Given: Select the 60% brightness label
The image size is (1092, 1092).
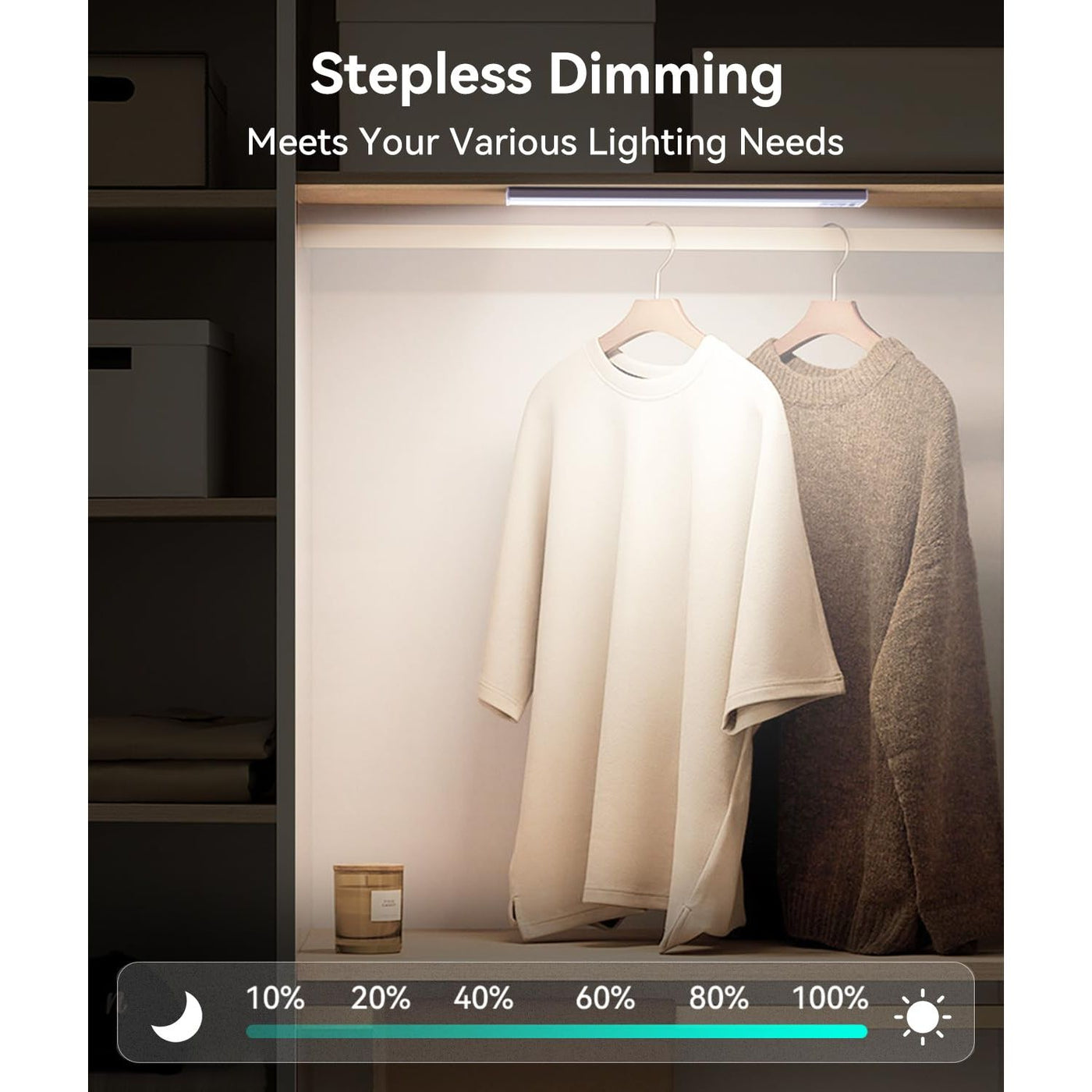Looking at the screenshot, I should click(x=605, y=998).
